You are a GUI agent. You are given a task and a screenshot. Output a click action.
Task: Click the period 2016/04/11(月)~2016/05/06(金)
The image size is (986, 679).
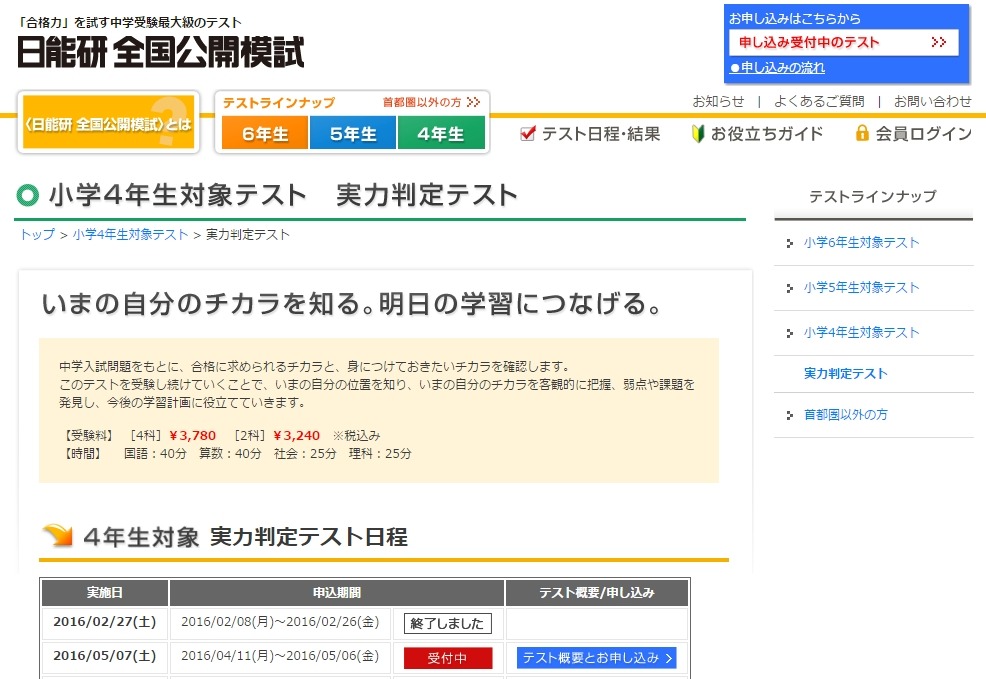(280, 656)
